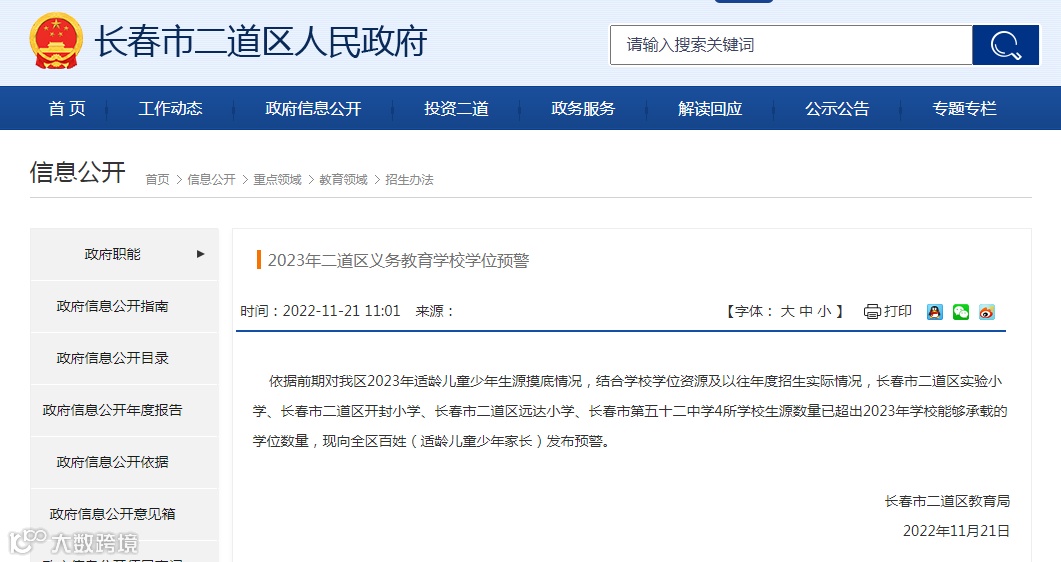Image resolution: width=1061 pixels, height=562 pixels.
Task: Go to the 投资二道 section
Action: 456,108
